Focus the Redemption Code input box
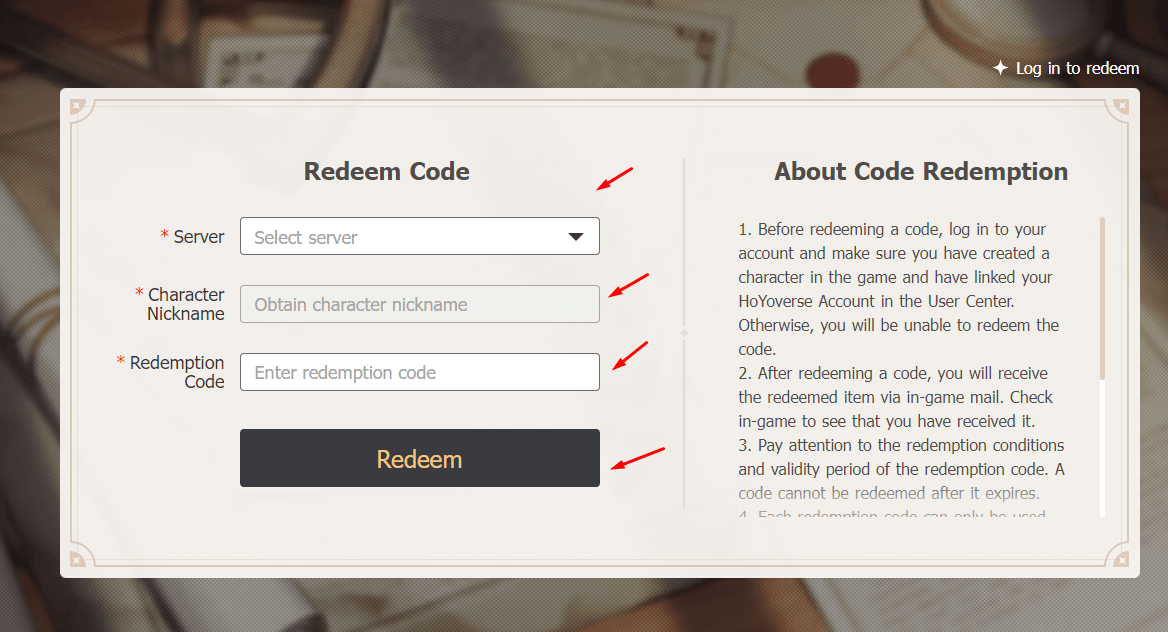The height and width of the screenshot is (632, 1168). tap(419, 373)
